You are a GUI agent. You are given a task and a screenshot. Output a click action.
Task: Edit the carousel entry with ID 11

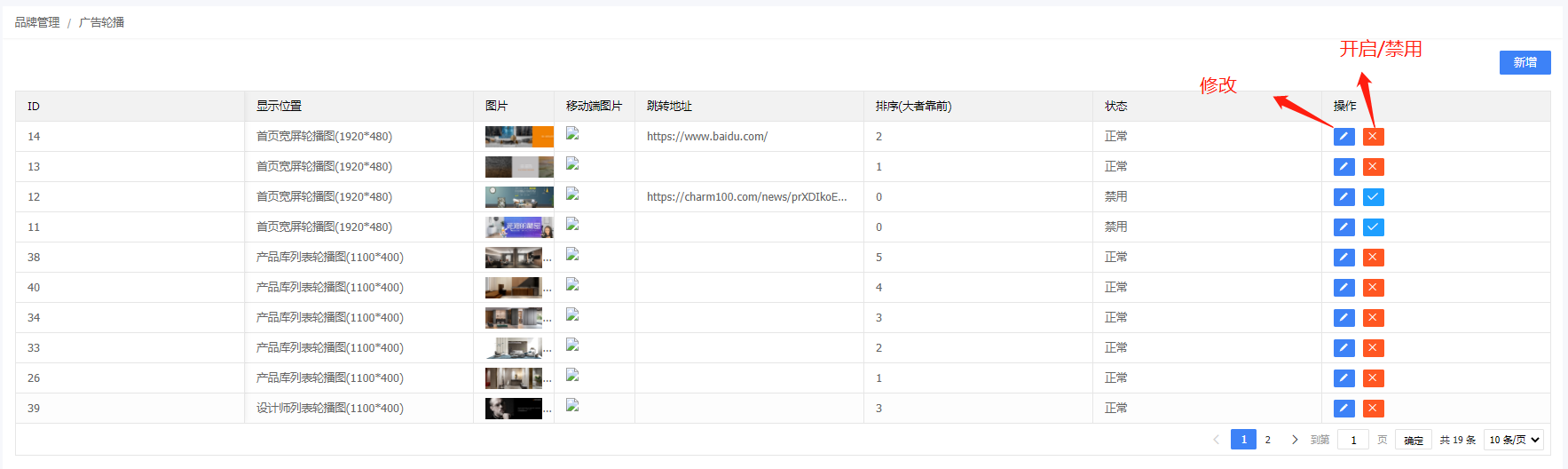tap(1343, 227)
